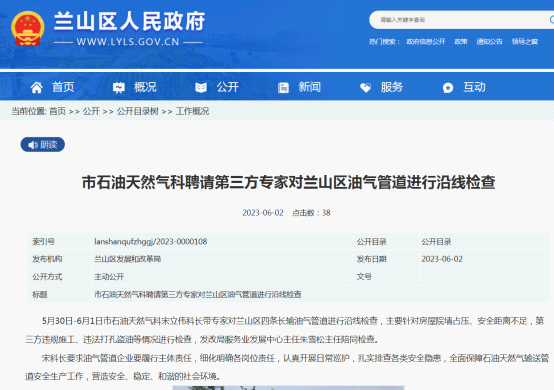Click hot search link 通知公告

489,42
